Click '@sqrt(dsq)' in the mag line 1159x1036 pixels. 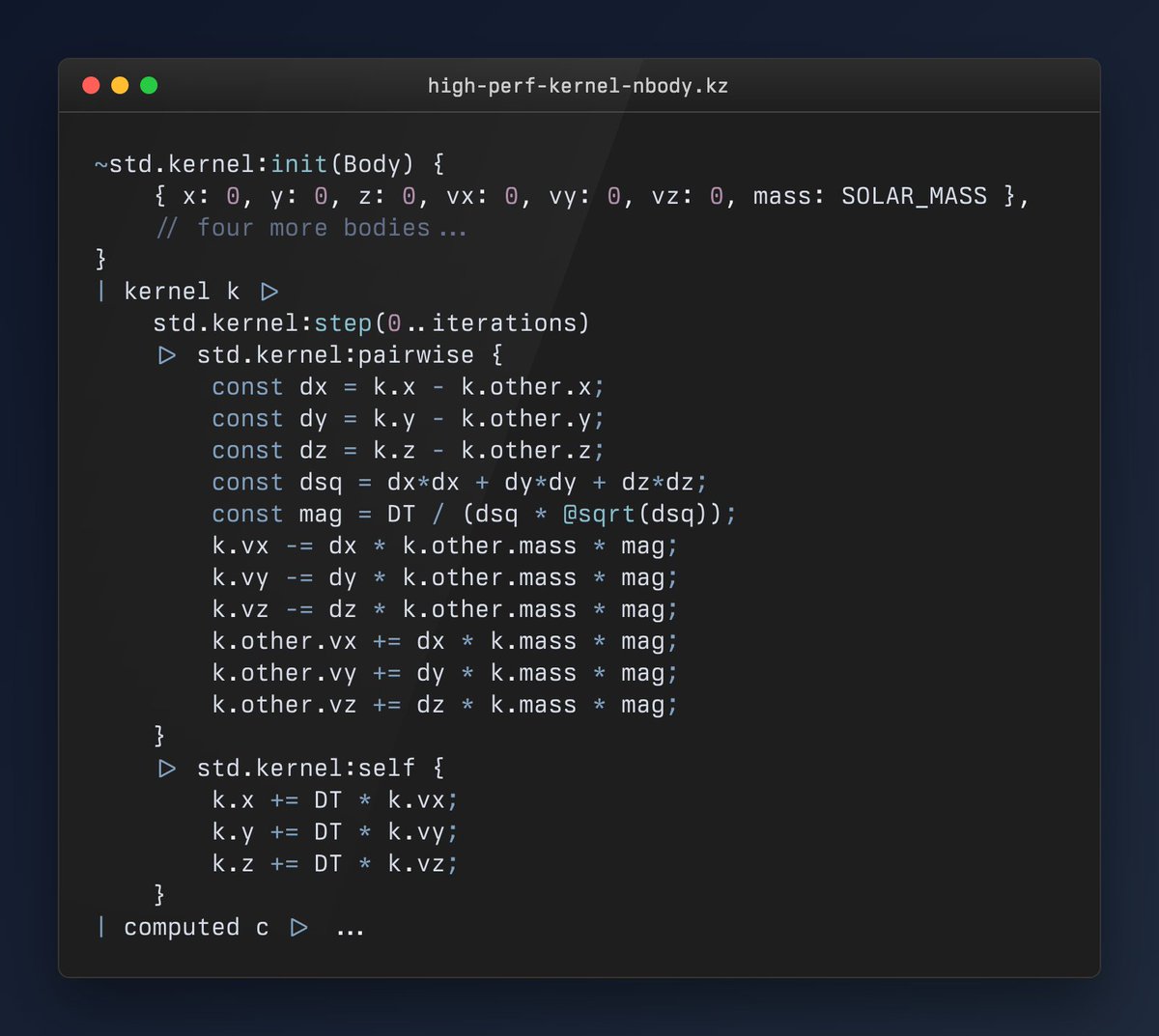(x=642, y=515)
